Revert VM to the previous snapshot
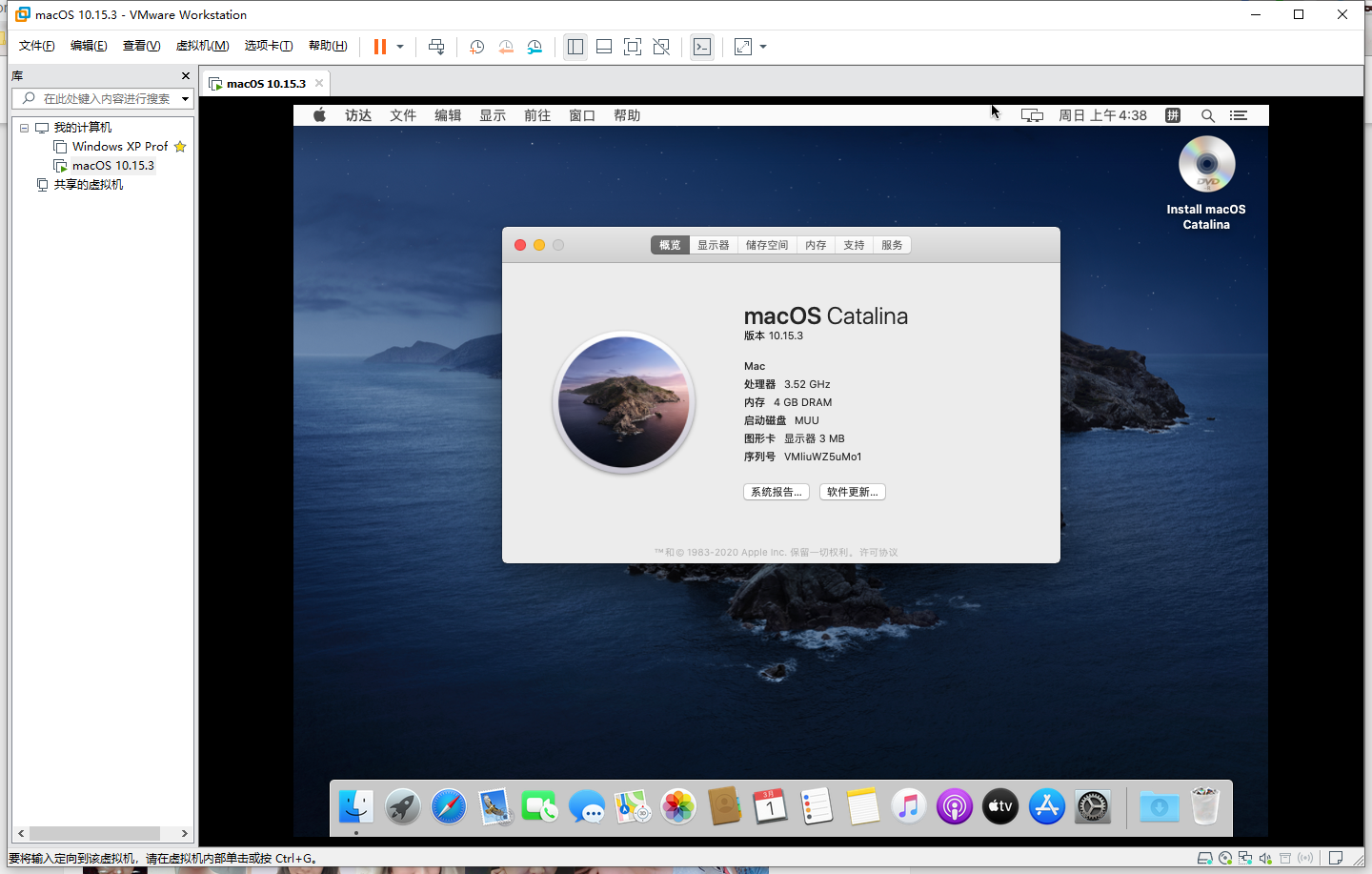Image resolution: width=1372 pixels, height=874 pixels. point(506,47)
